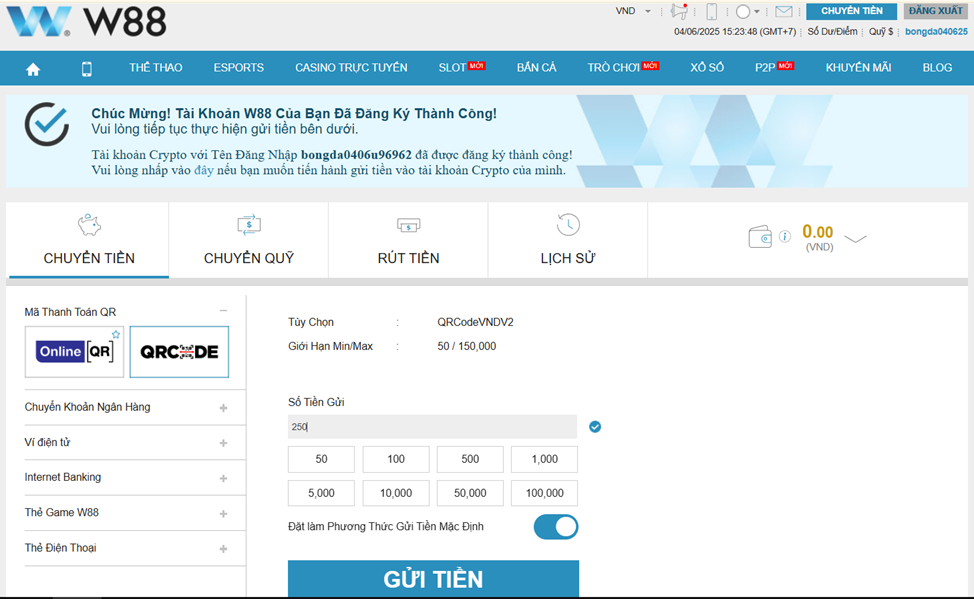Switch to the CHUYỂN TIỀN piggy bank tab
This screenshot has width=974, height=599.
pos(89,240)
